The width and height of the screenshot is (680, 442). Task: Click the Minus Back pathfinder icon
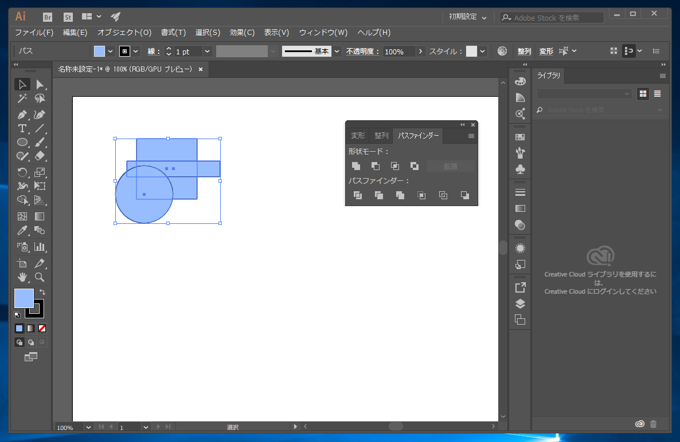pyautogui.click(x=464, y=195)
